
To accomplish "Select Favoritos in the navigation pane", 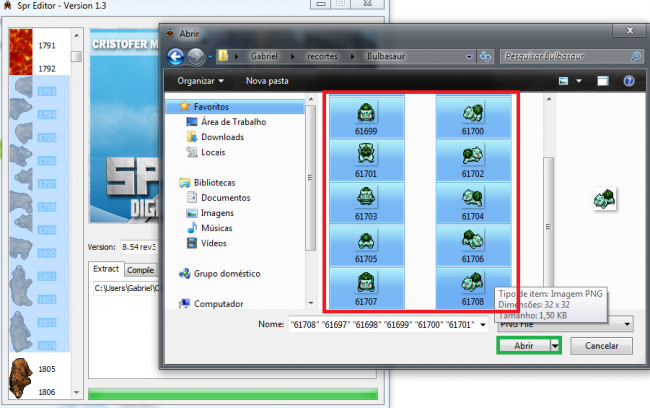I will (x=235, y=107).
